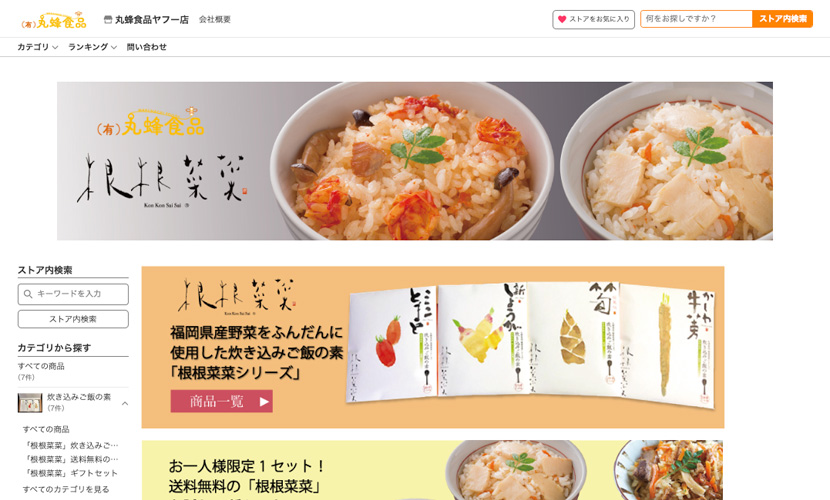Click the 商品一覧 red button
The height and width of the screenshot is (500, 830).
click(x=222, y=402)
